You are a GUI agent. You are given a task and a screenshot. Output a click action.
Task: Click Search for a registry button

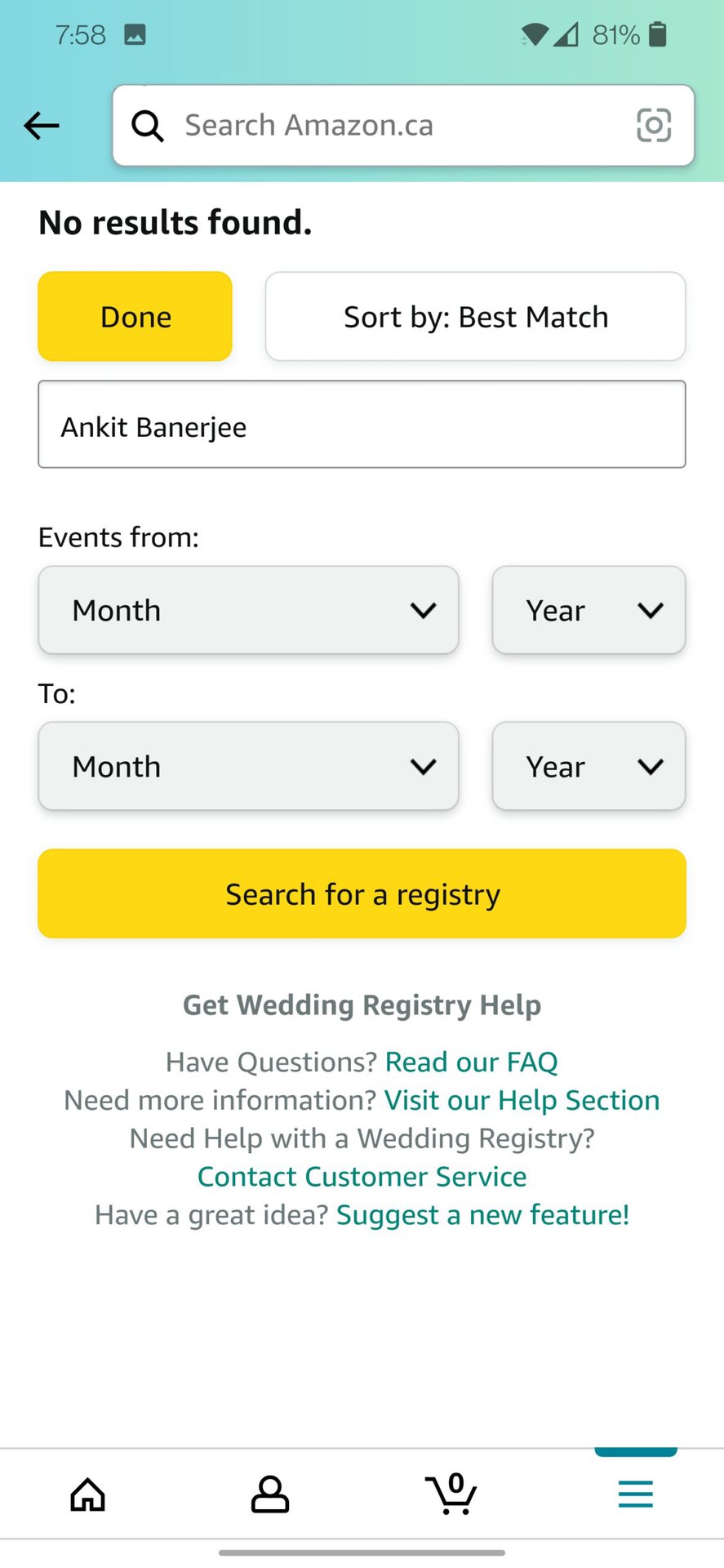(x=362, y=894)
